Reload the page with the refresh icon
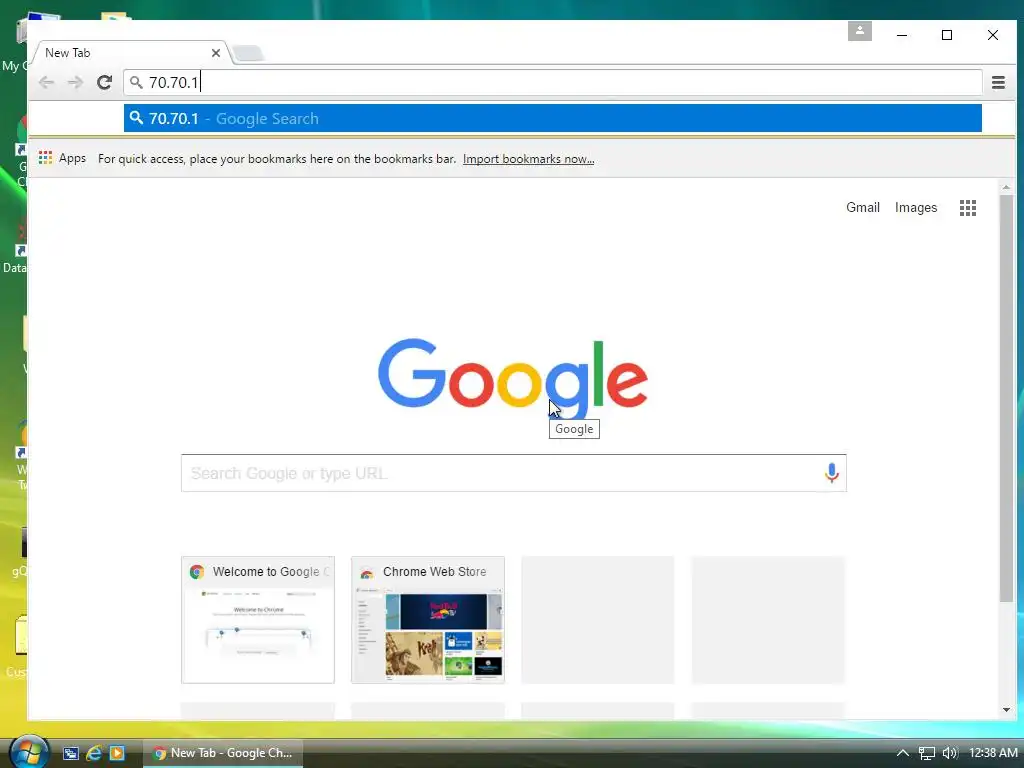Viewport: 1024px width, 768px height. click(104, 82)
